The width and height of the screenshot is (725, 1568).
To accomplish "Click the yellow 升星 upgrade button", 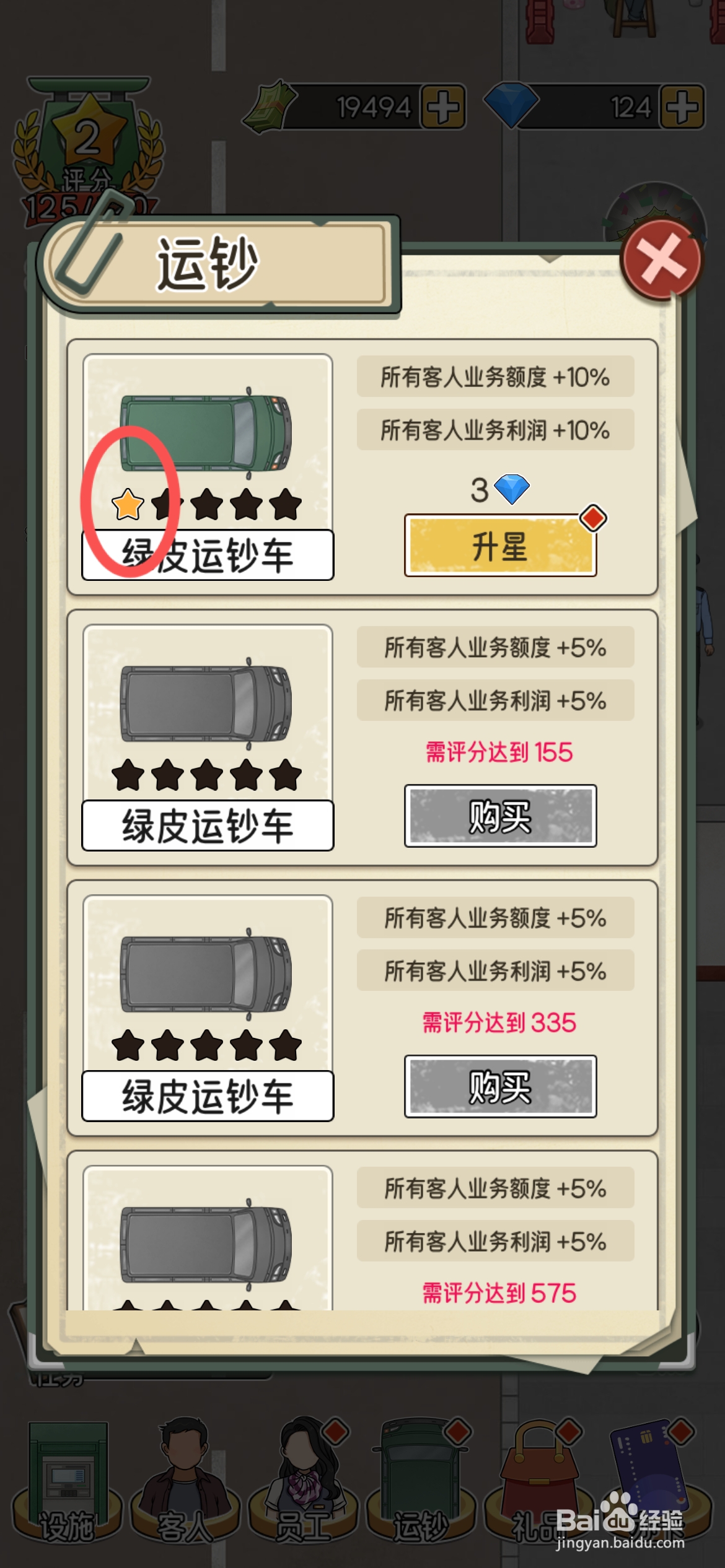I will 500,546.
